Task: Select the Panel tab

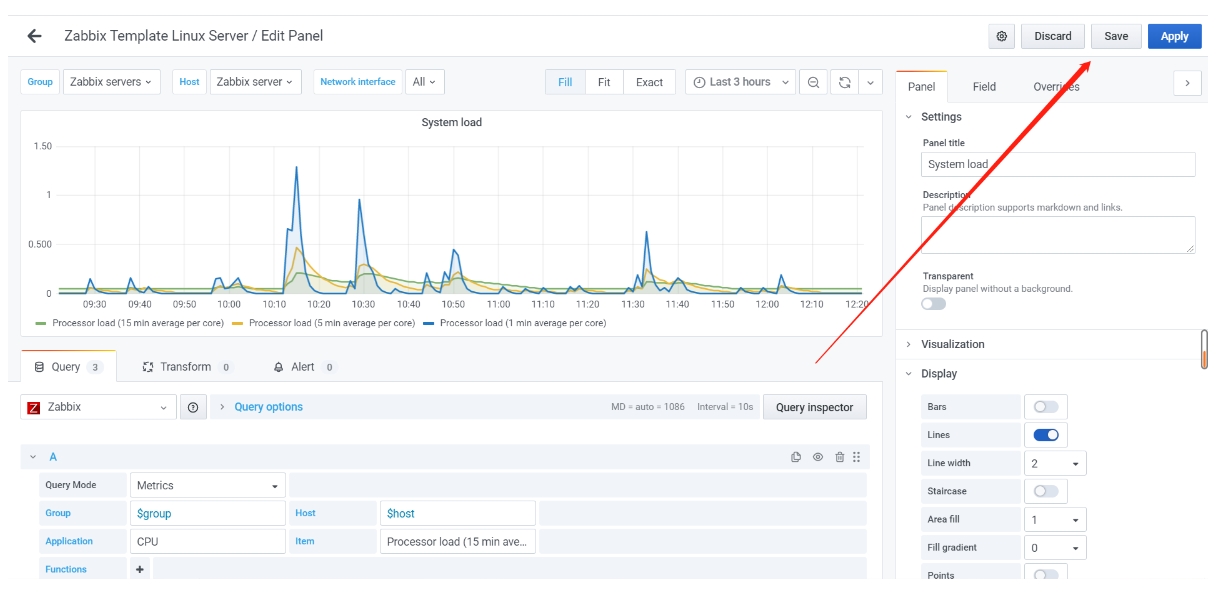Action: (921, 87)
